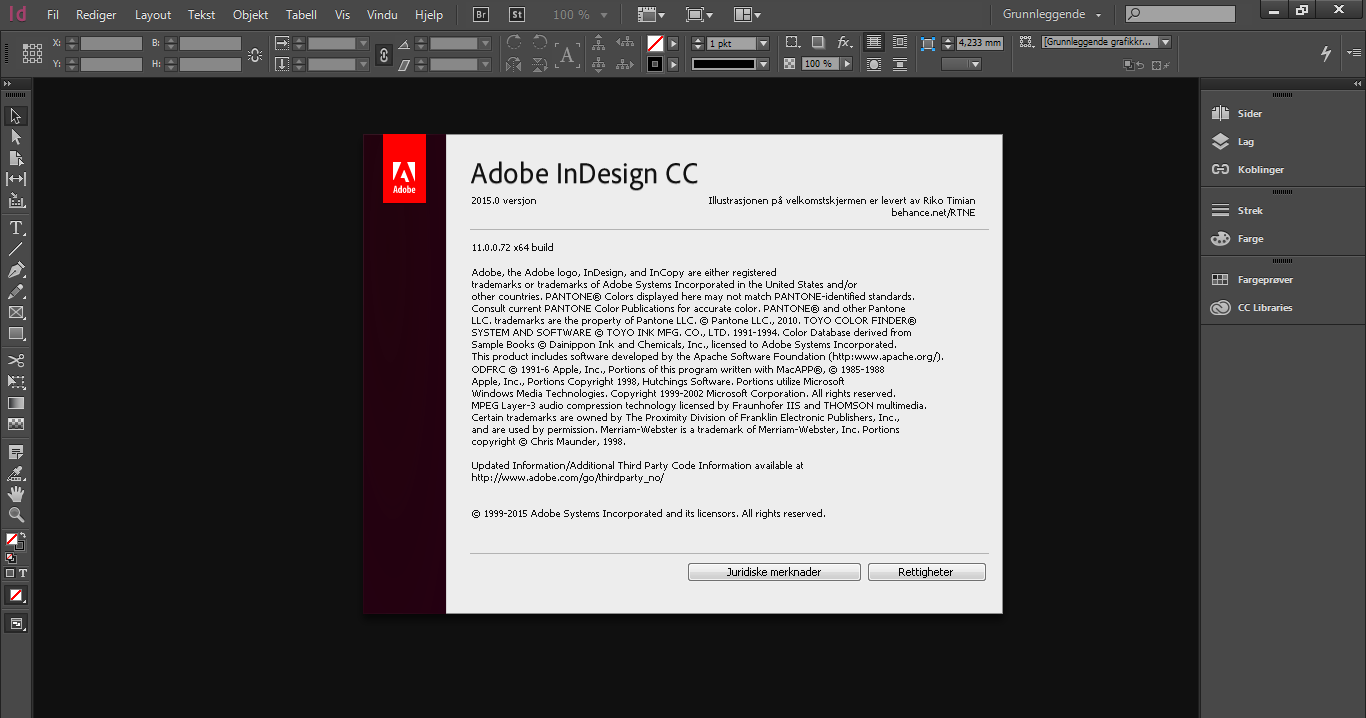Select the Eyedropper tool
The height and width of the screenshot is (718, 1366).
point(16,473)
